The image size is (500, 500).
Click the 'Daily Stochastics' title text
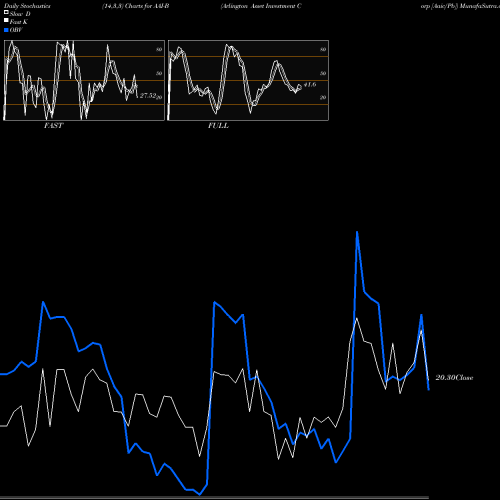[x=27, y=6]
